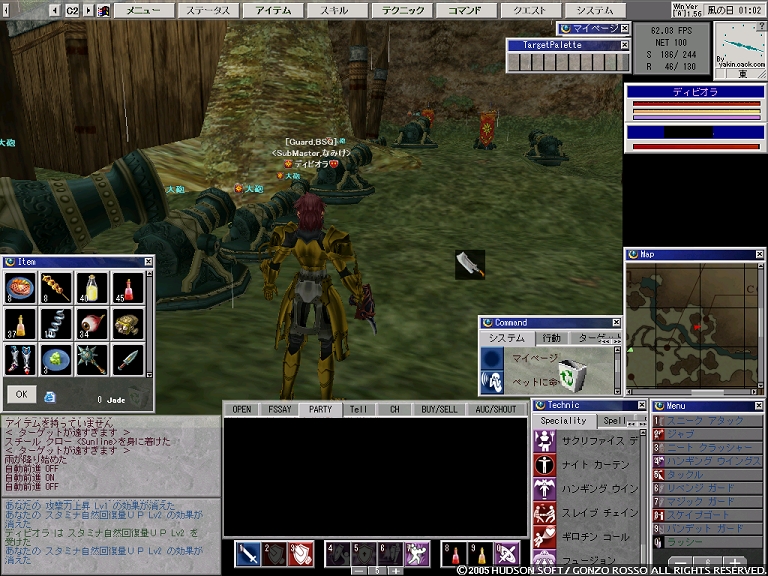Click OK in the Item window
The width and height of the screenshot is (768, 576).
coord(21,394)
